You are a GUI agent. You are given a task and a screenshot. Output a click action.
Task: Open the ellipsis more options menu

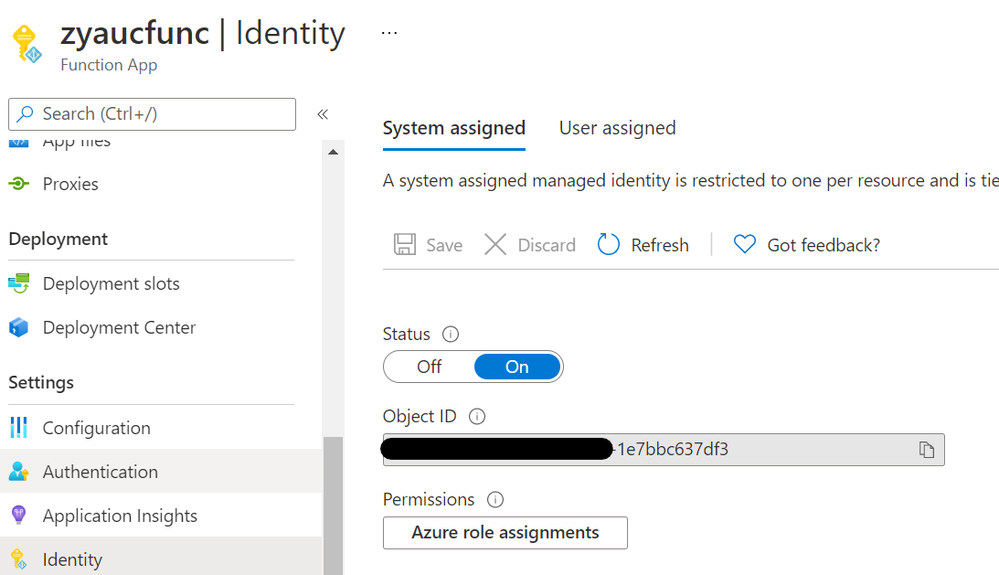click(389, 33)
